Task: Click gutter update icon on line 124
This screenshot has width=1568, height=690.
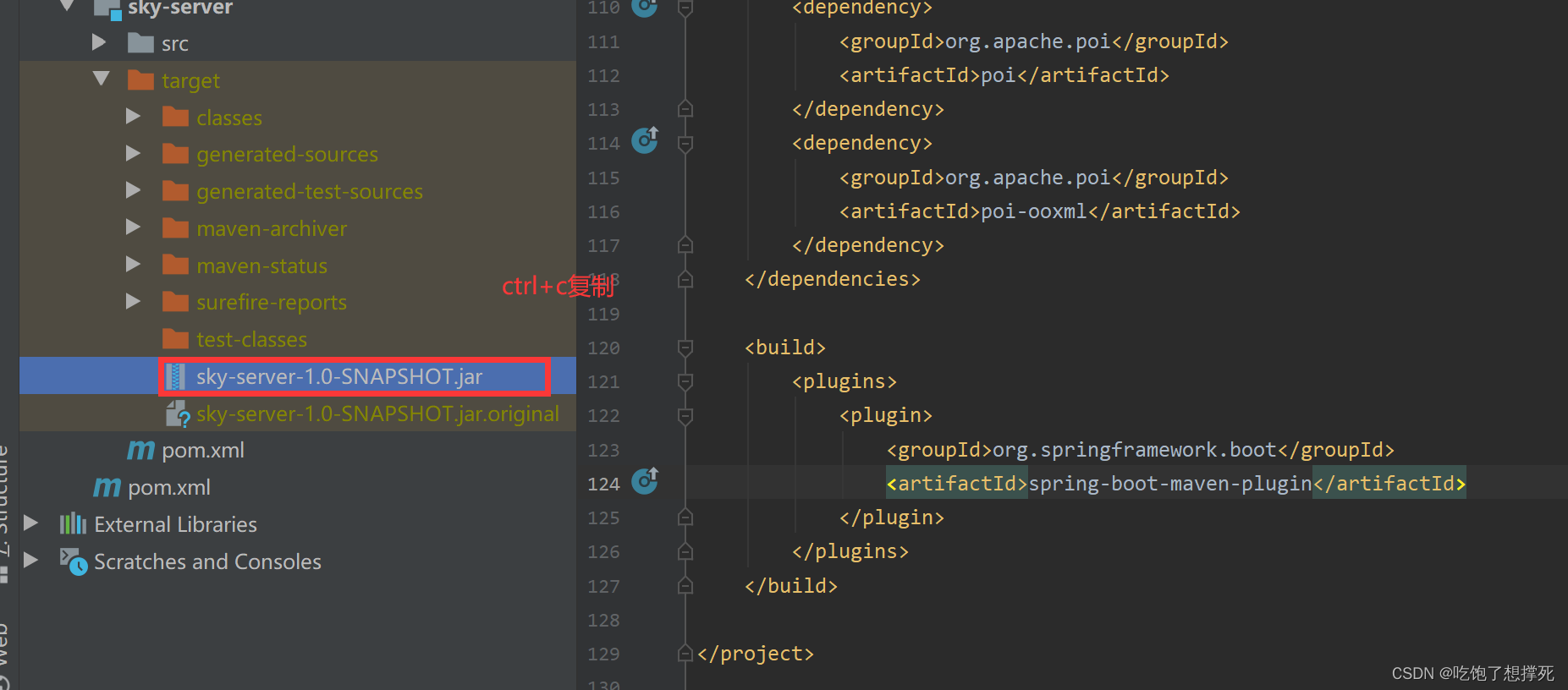Action: click(x=645, y=481)
